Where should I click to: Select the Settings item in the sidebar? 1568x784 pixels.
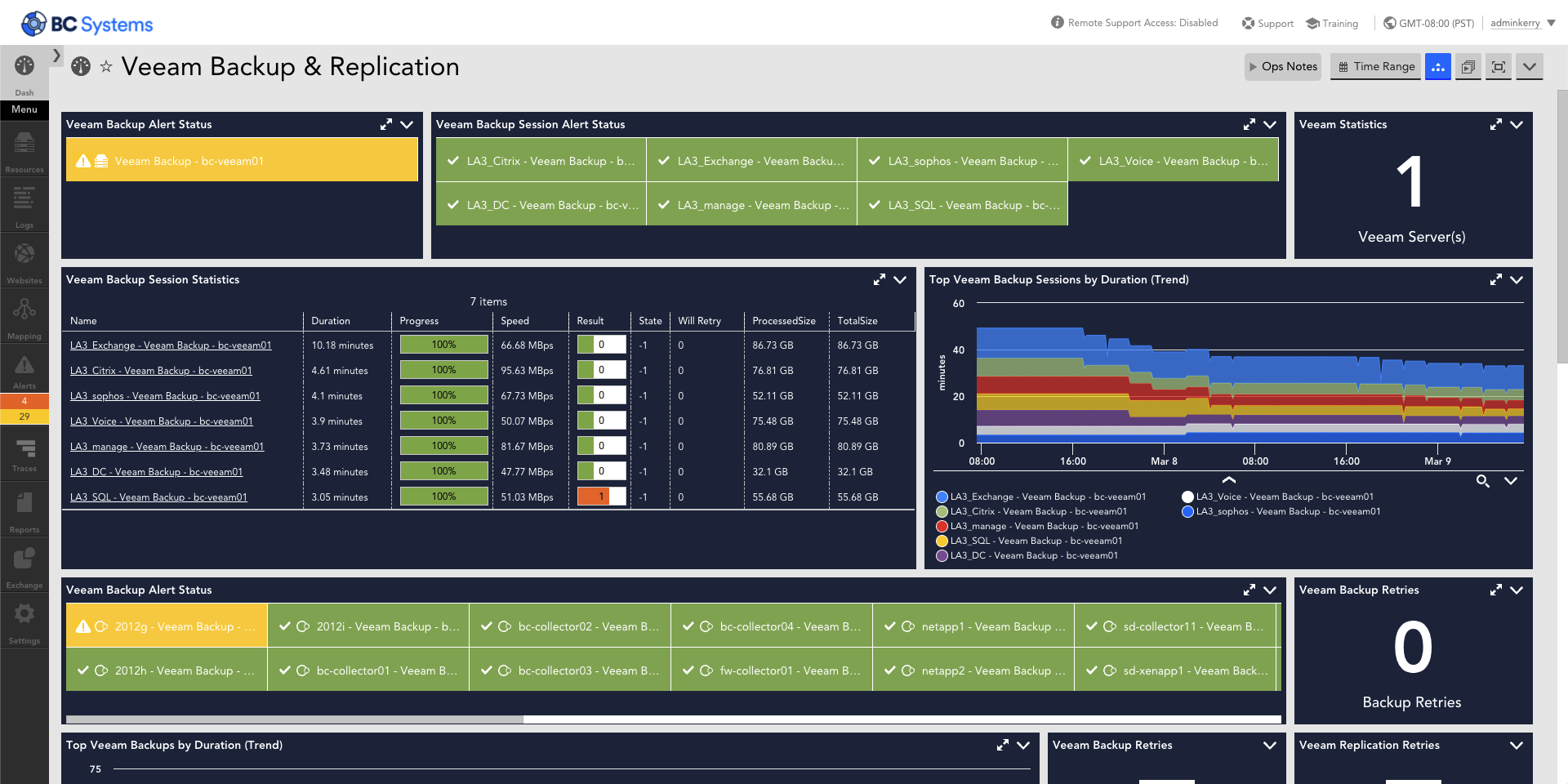point(24,618)
